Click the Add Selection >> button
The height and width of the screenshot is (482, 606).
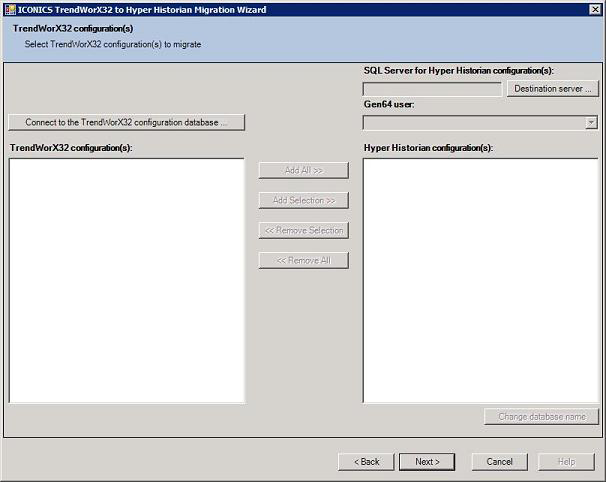(x=304, y=200)
